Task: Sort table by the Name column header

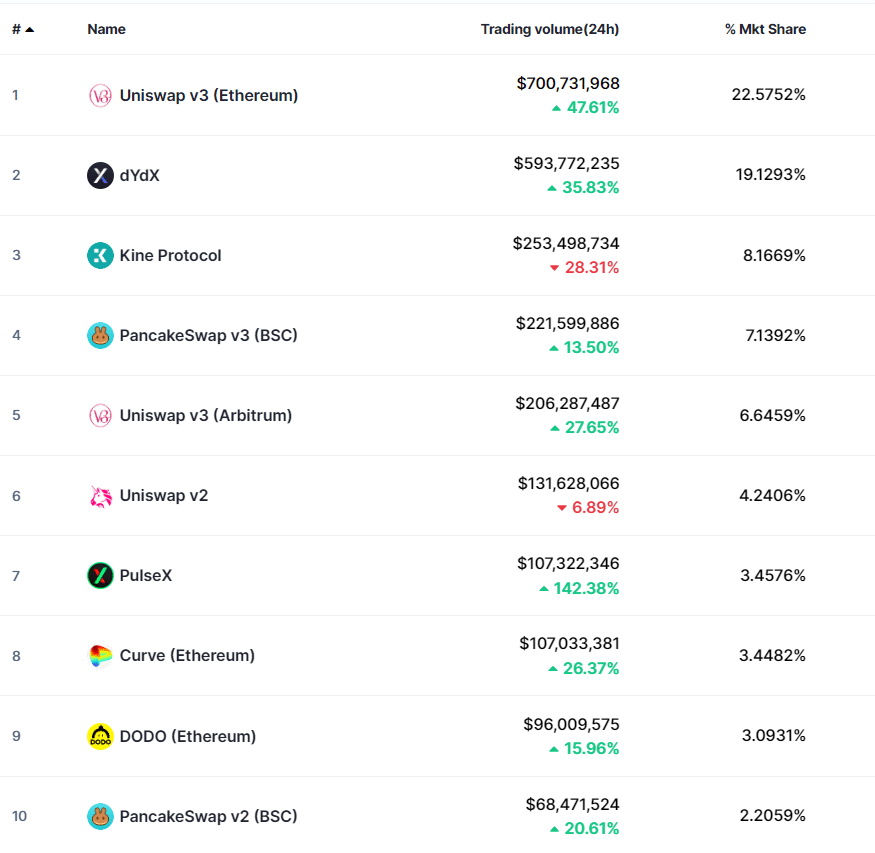Action: point(107,30)
